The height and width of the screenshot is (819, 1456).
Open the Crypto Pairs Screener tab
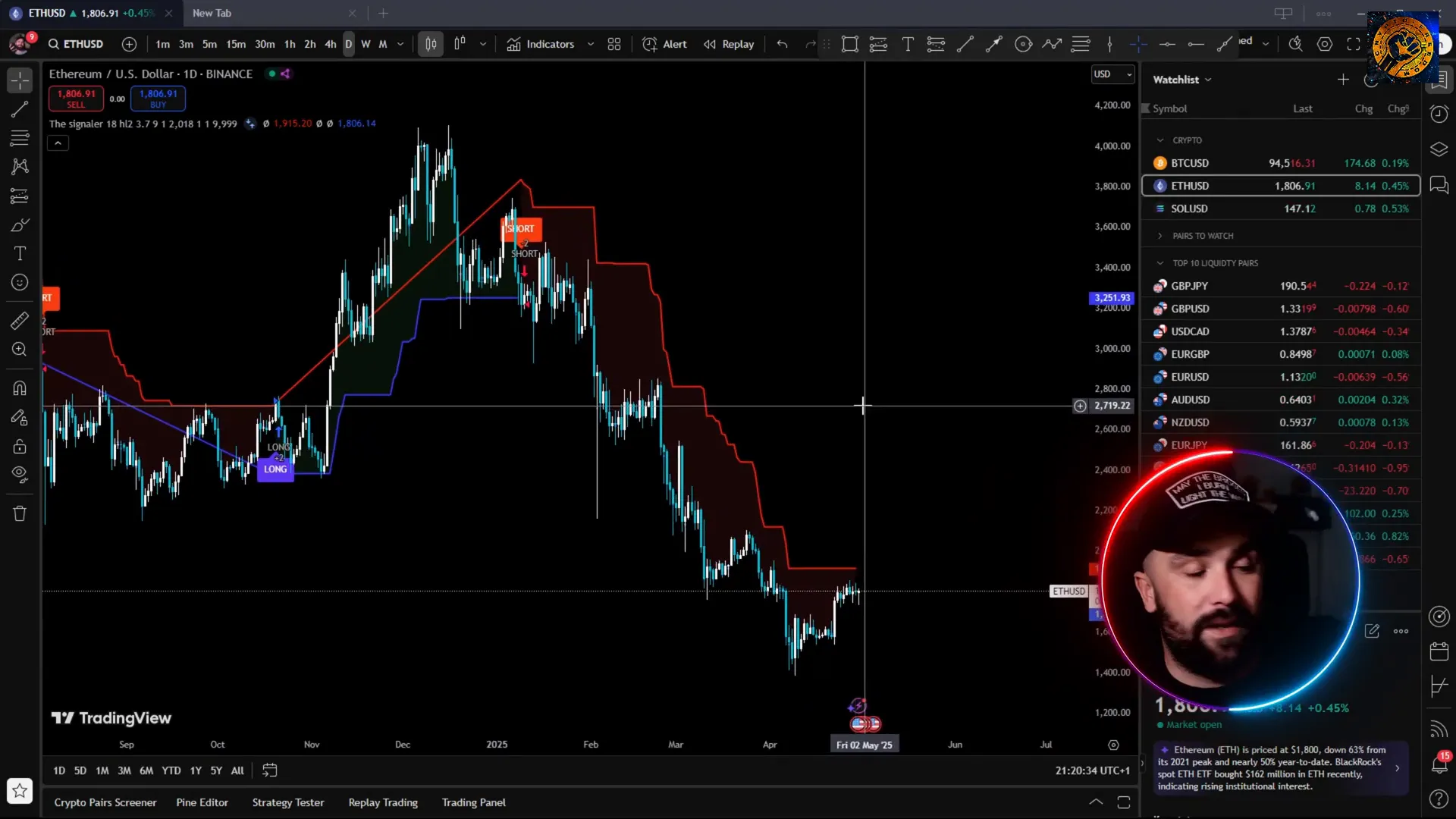click(x=105, y=802)
